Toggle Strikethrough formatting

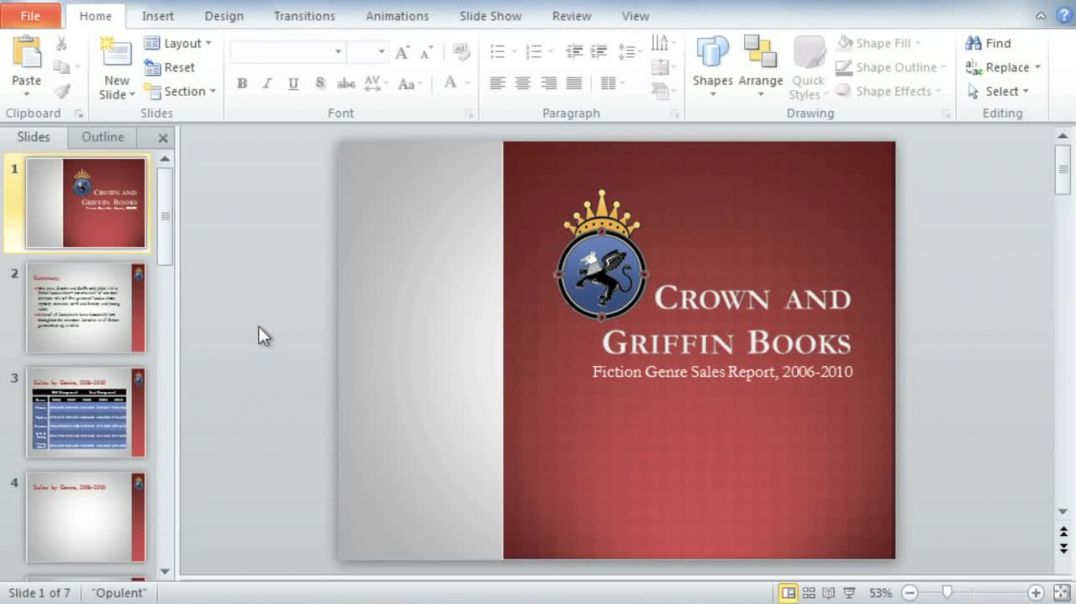[x=345, y=84]
